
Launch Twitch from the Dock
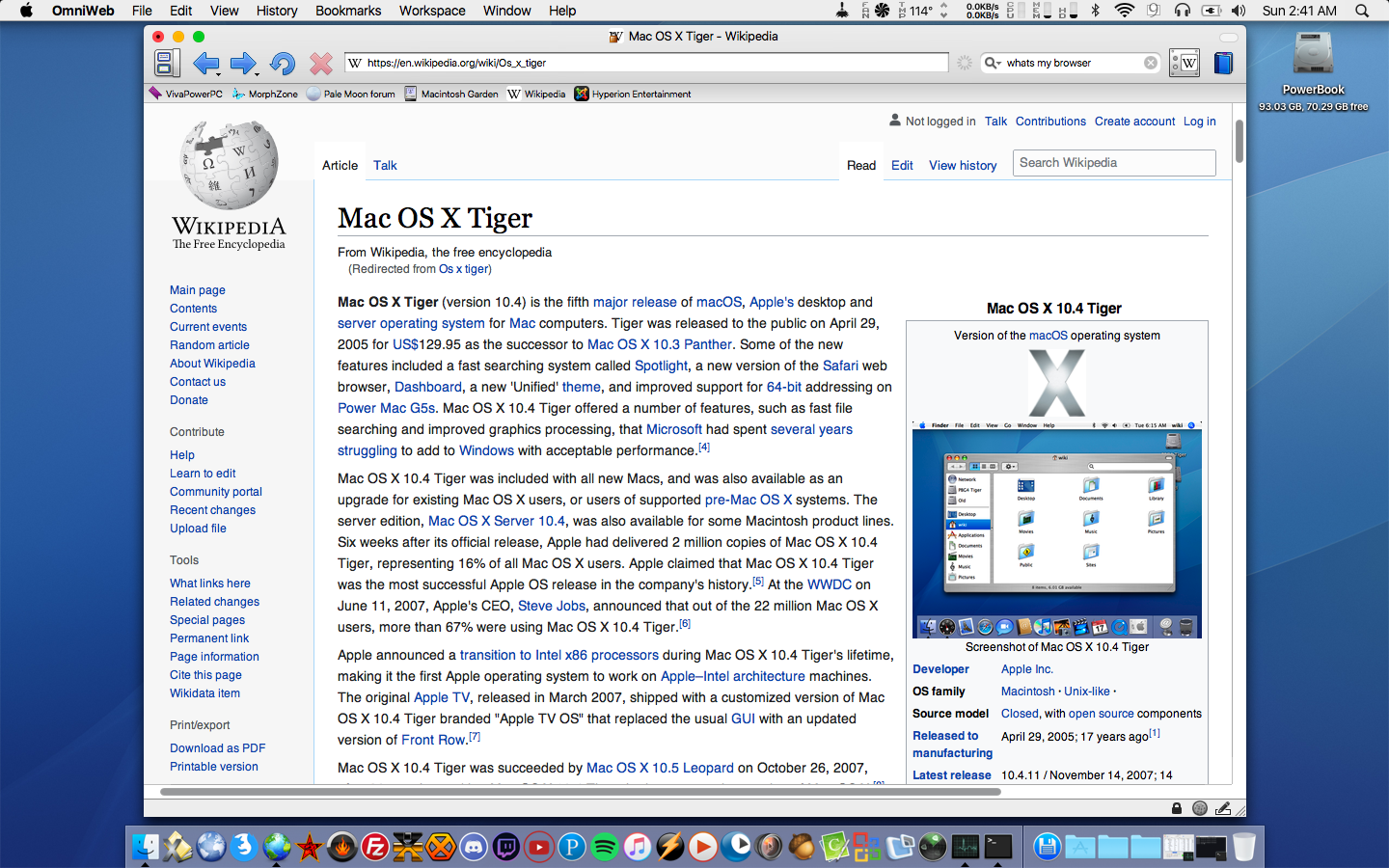click(x=506, y=847)
